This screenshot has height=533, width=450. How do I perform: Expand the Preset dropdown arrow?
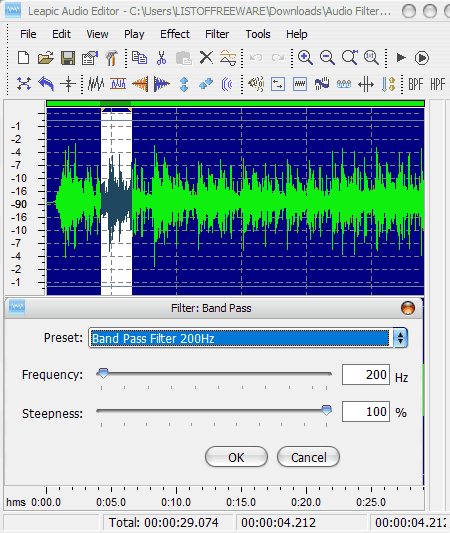point(400,338)
